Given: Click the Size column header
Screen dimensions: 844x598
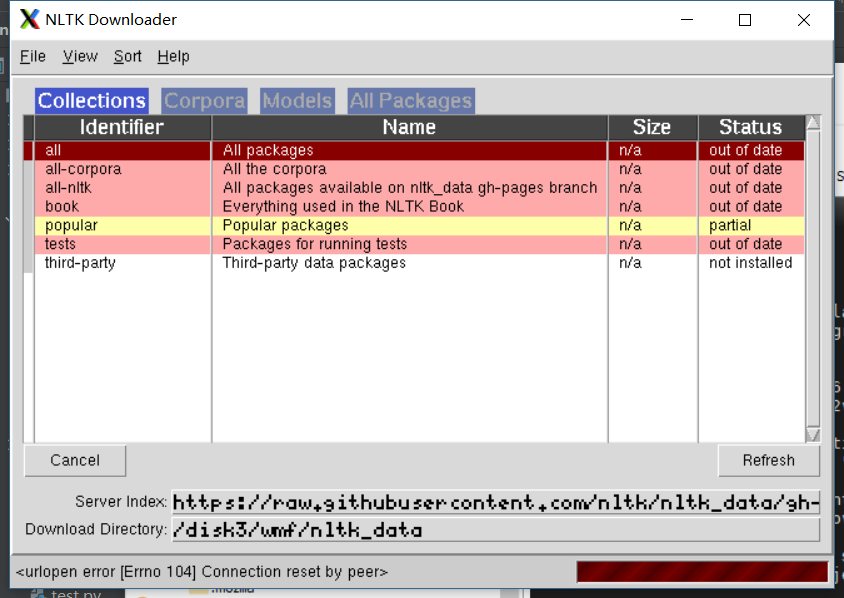Looking at the screenshot, I should tap(652, 127).
